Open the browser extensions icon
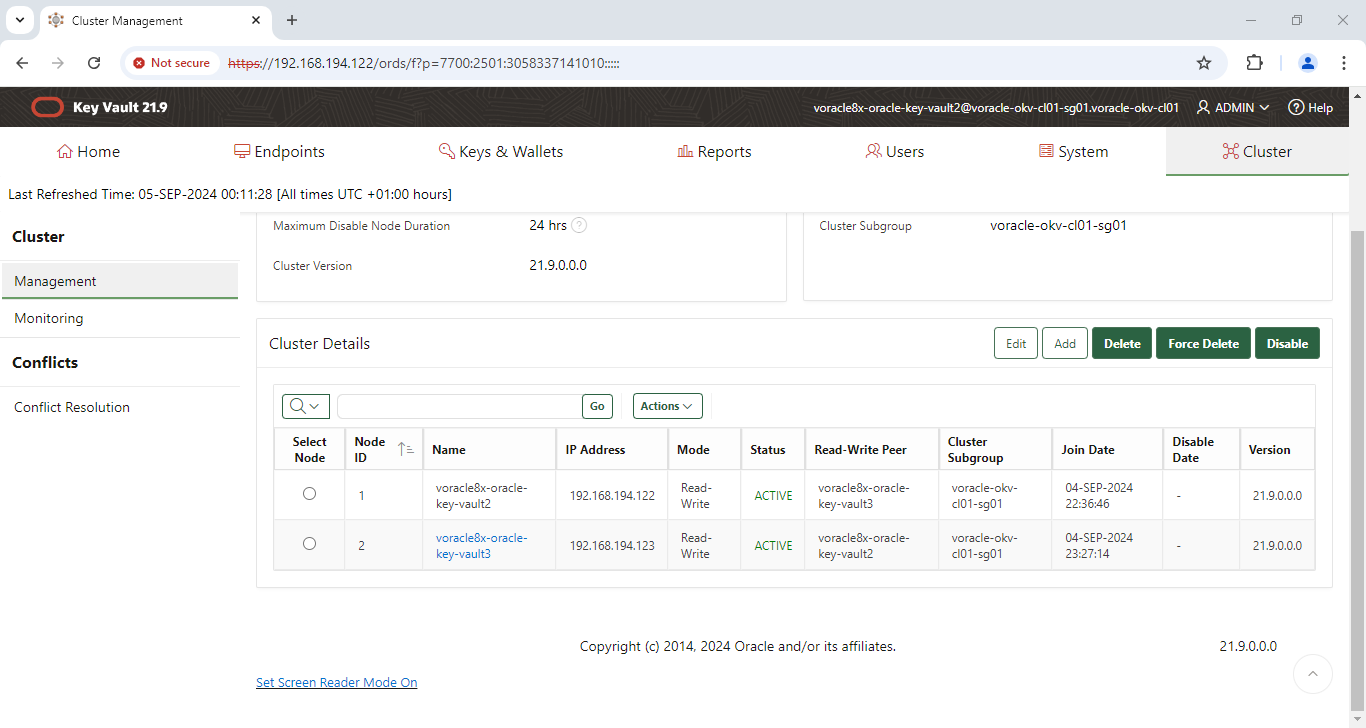The height and width of the screenshot is (728, 1366). pos(1254,63)
